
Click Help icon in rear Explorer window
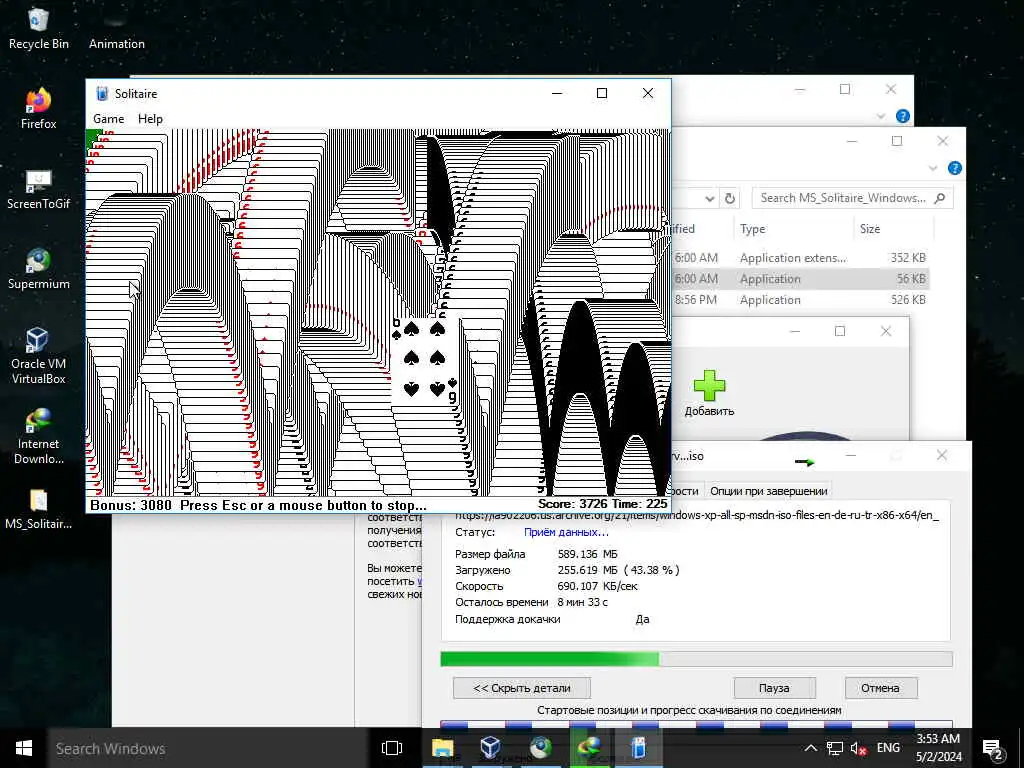click(903, 116)
